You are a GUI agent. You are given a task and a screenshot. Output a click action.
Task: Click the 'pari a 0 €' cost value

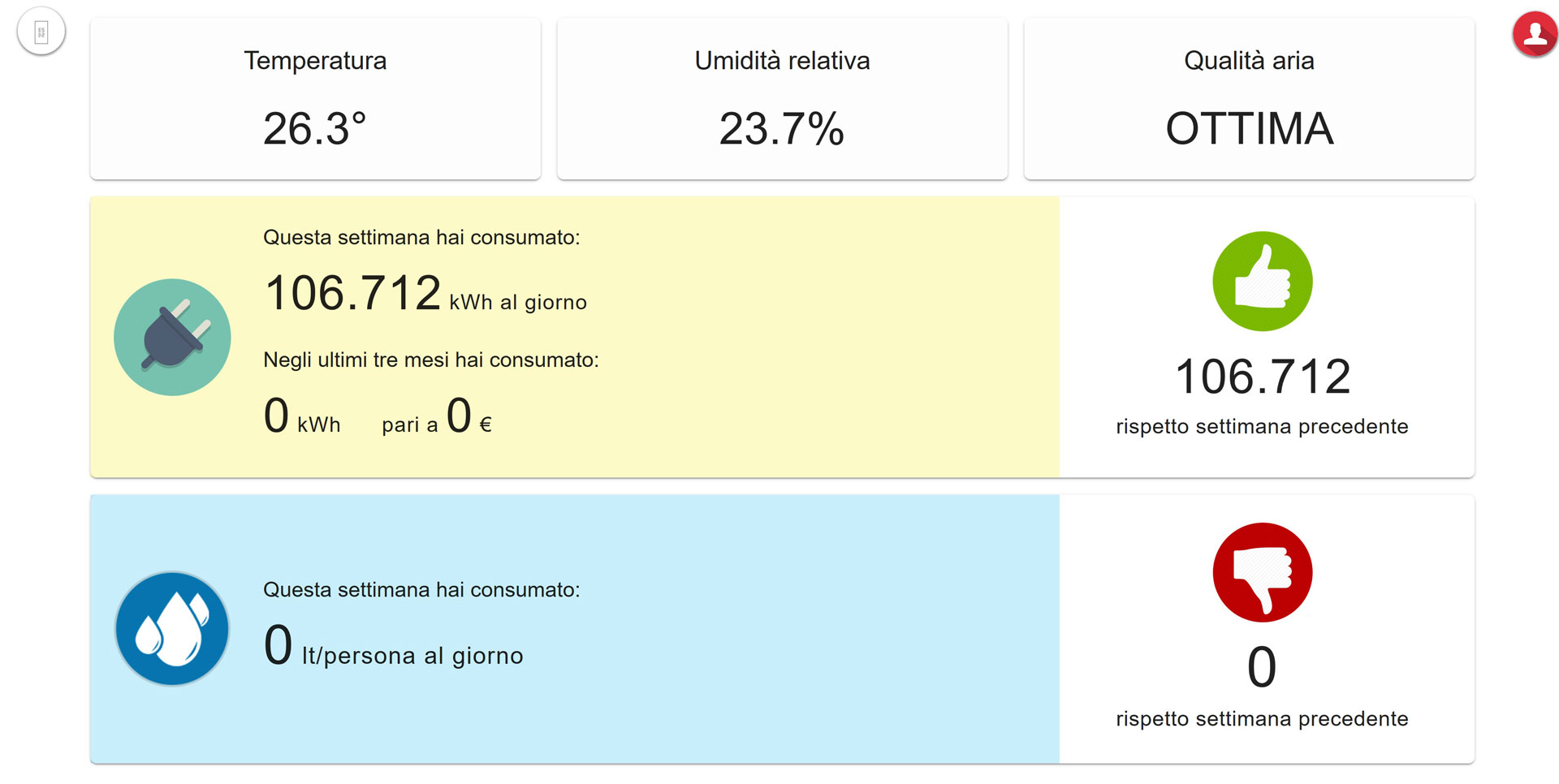(x=437, y=416)
